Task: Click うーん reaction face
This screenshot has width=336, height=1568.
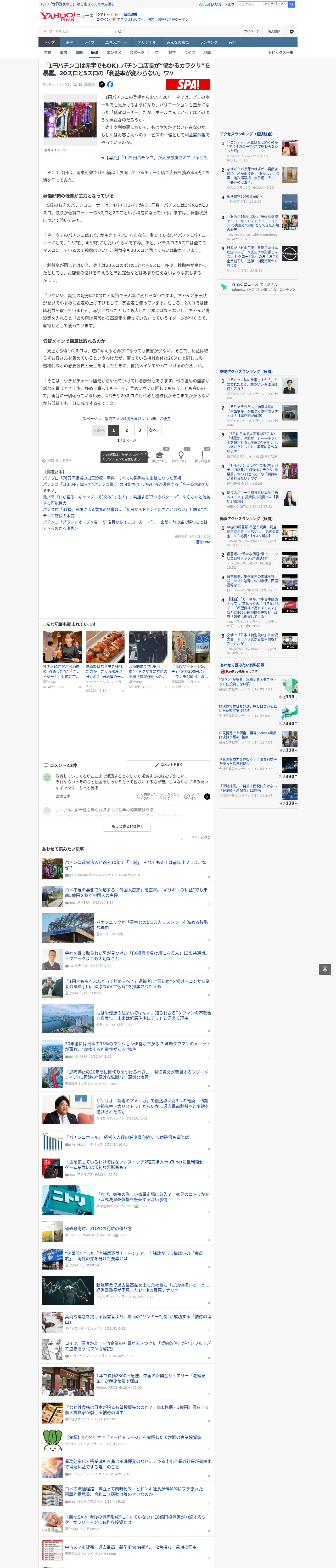Action: (x=187, y=796)
